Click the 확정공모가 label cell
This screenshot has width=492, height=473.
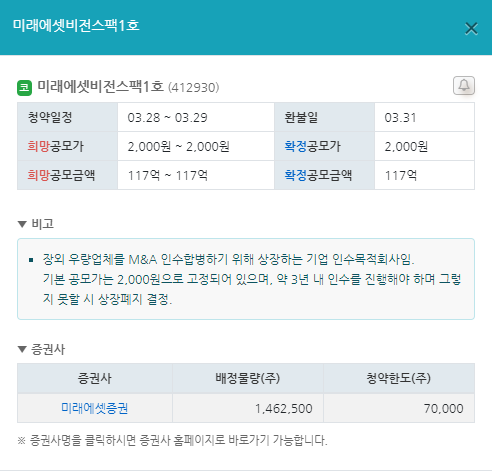(x=324, y=146)
